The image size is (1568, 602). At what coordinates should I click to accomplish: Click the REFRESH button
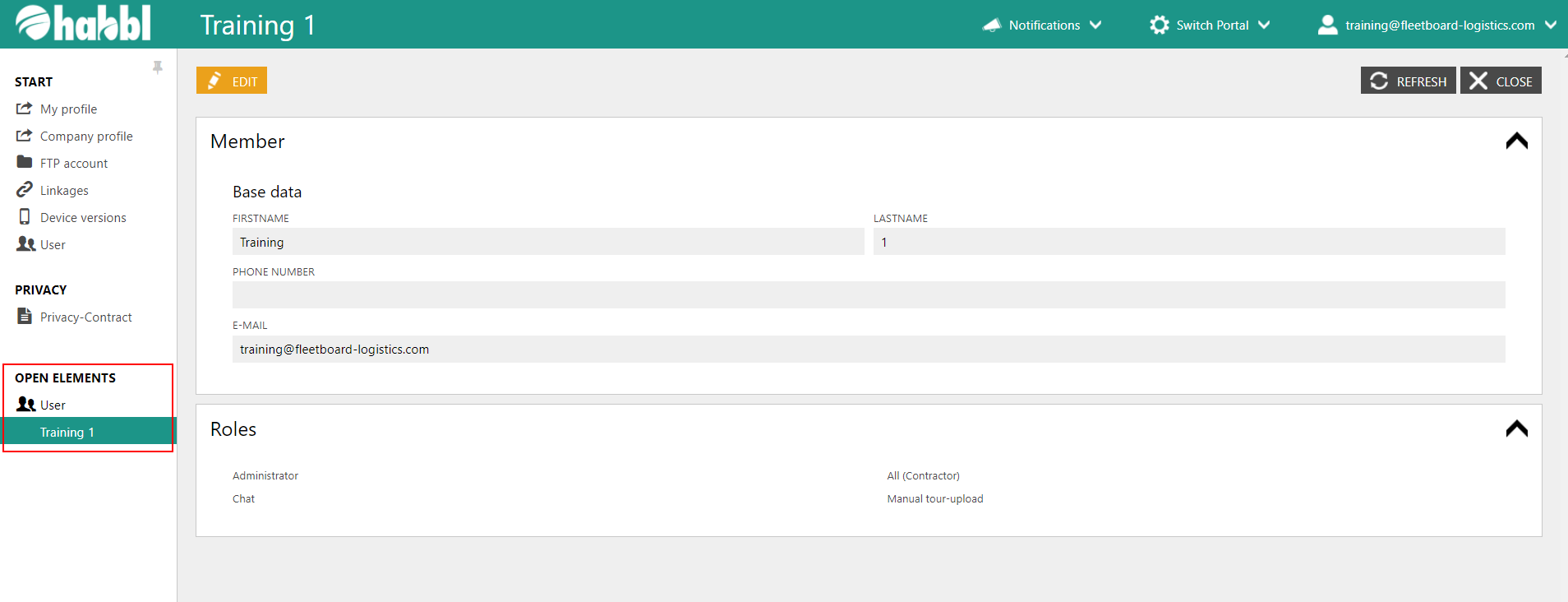[1408, 81]
